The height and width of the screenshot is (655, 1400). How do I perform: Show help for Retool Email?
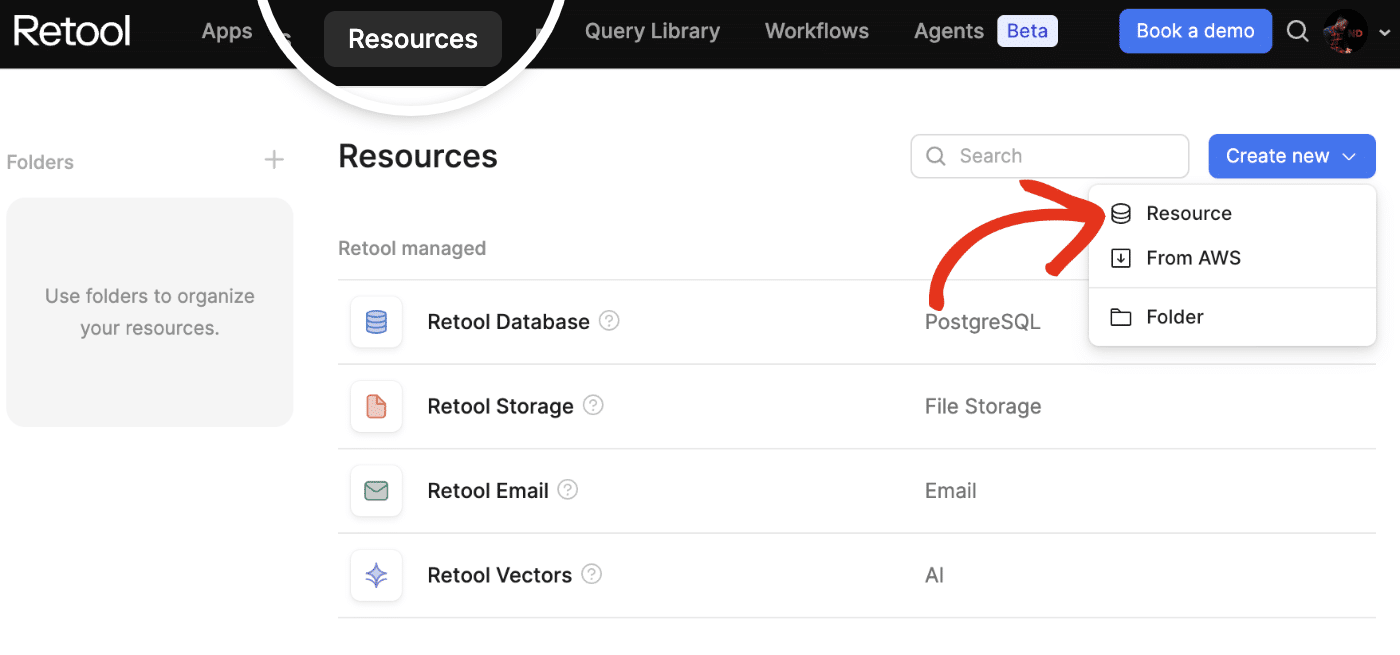(x=568, y=490)
